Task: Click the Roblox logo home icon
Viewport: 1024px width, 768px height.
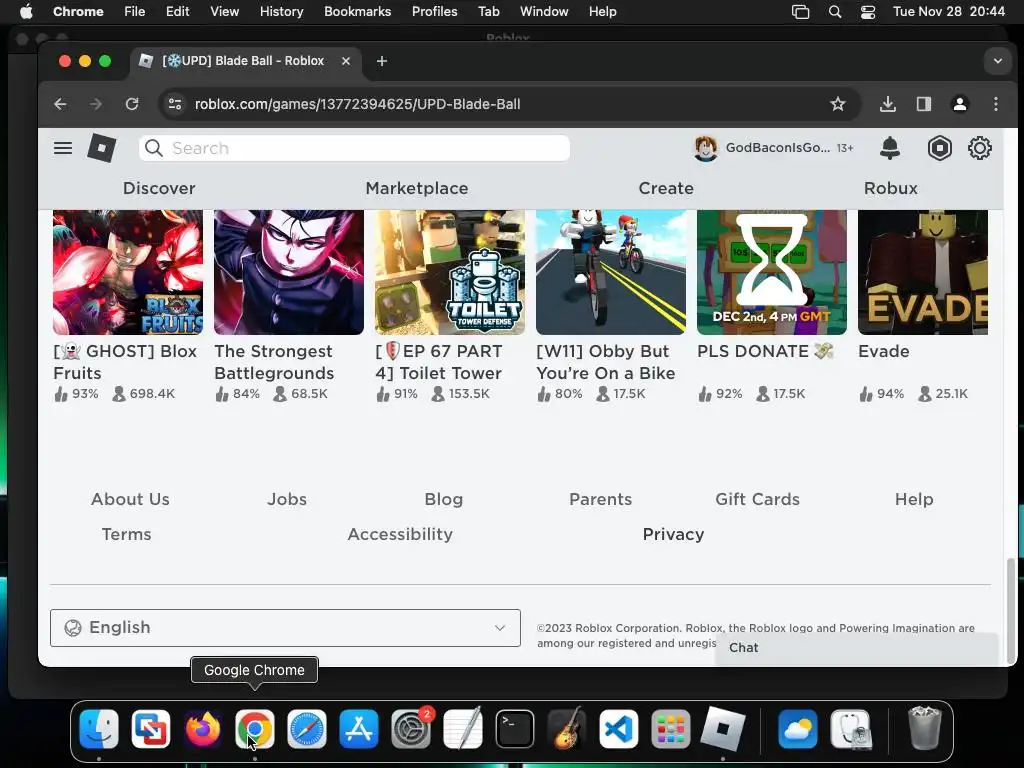Action: coord(102,148)
